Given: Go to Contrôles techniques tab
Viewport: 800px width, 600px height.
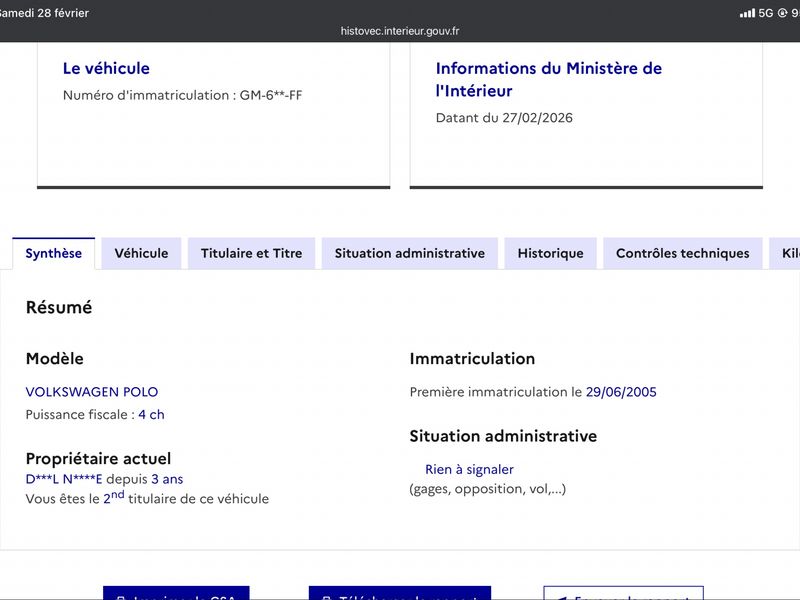Looking at the screenshot, I should pyautogui.click(x=682, y=253).
